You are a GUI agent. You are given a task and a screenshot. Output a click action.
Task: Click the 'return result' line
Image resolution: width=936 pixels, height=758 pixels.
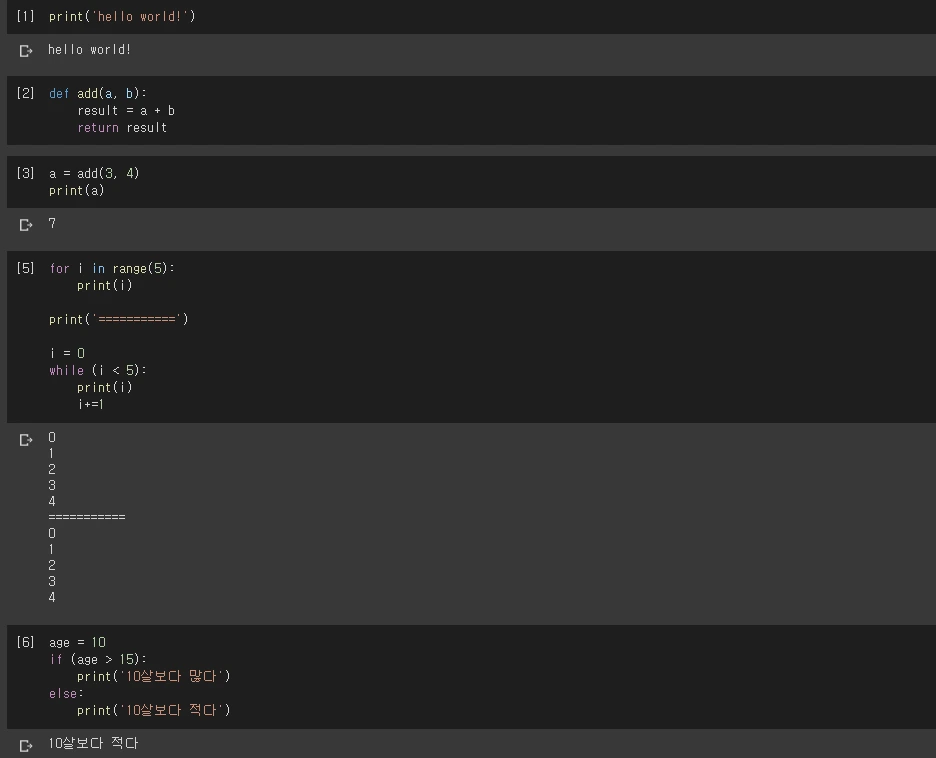pos(122,128)
